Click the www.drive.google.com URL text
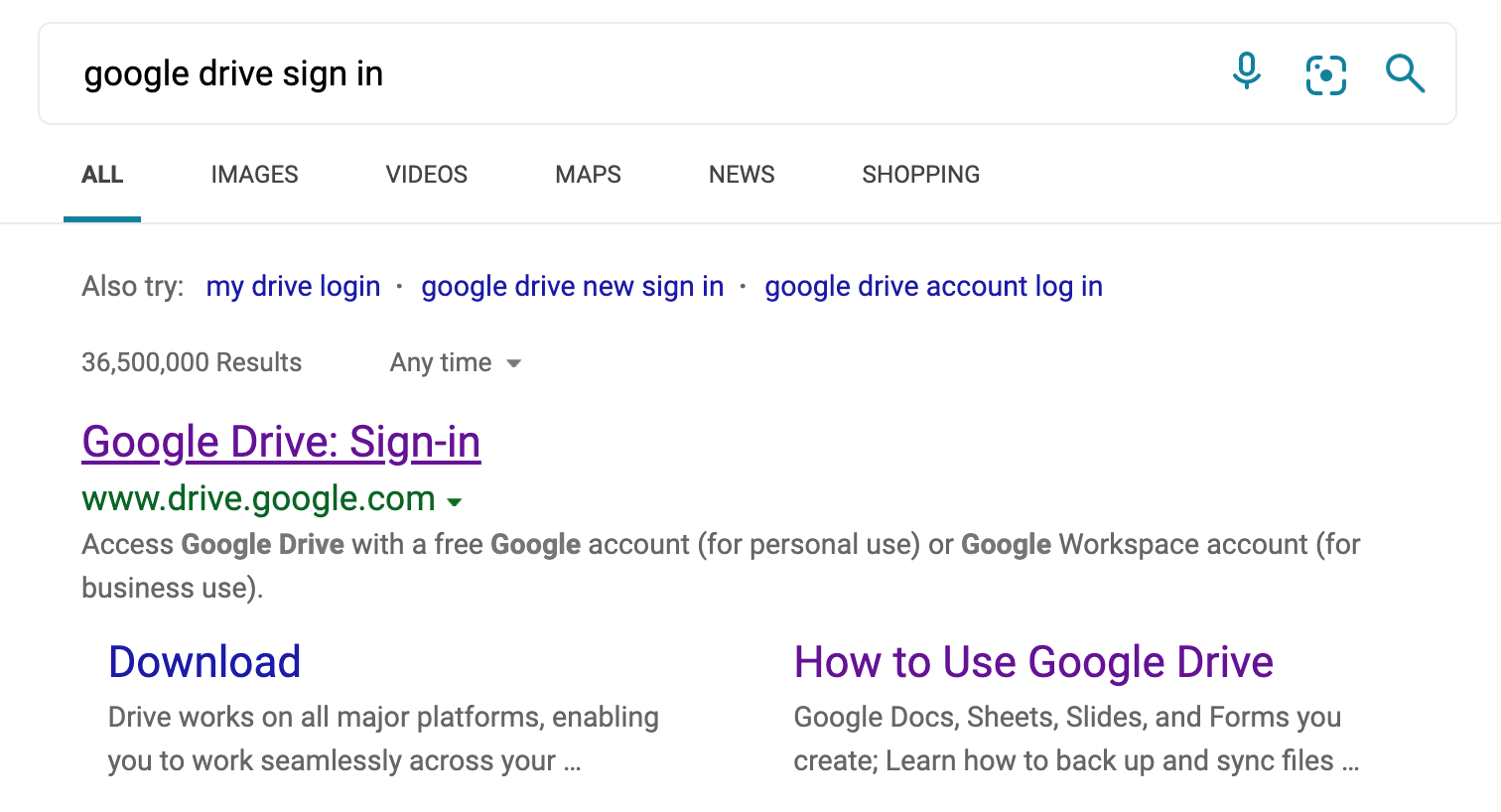 coord(258,498)
